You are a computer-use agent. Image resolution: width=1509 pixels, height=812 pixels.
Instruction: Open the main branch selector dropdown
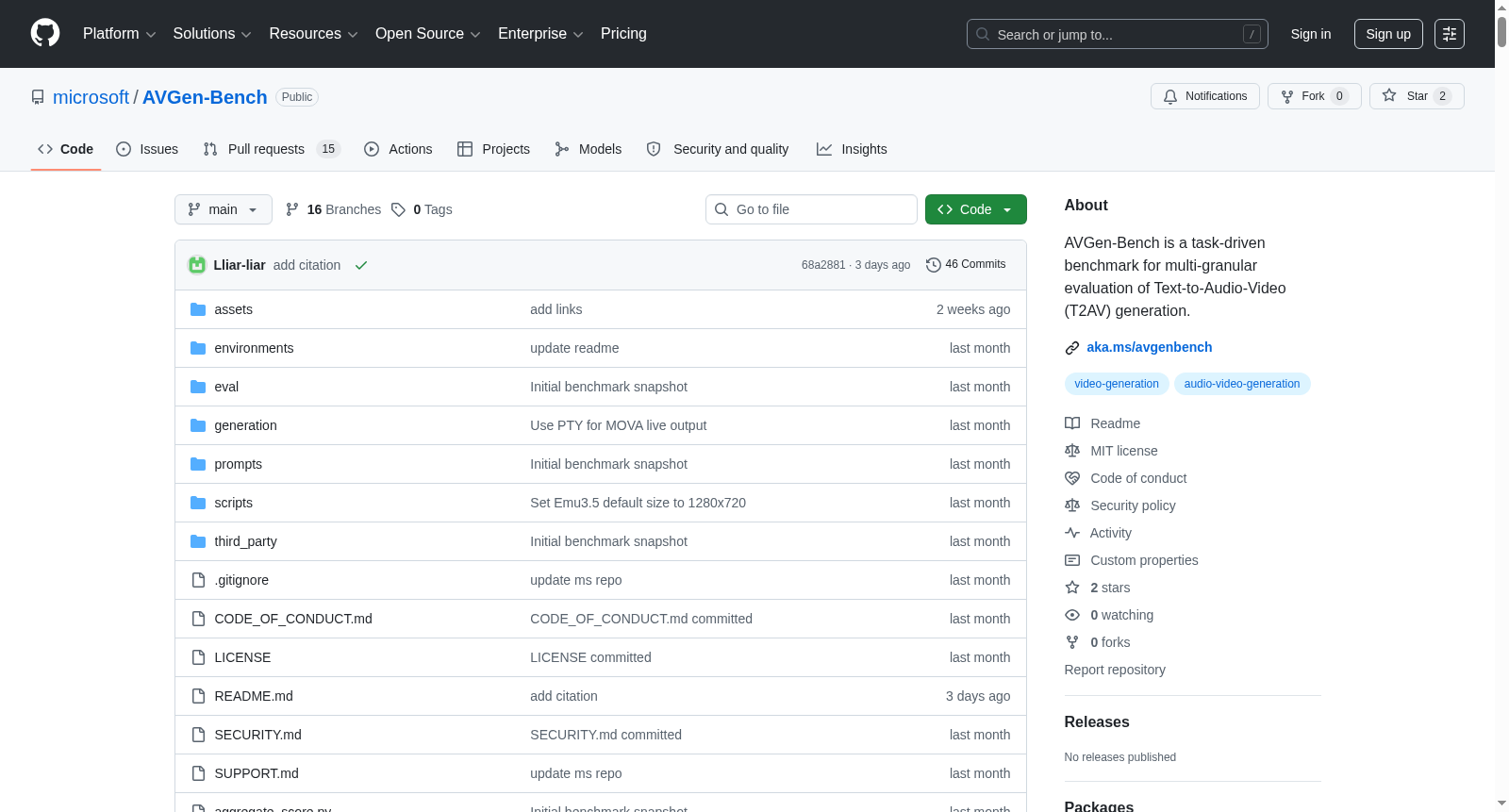tap(224, 209)
